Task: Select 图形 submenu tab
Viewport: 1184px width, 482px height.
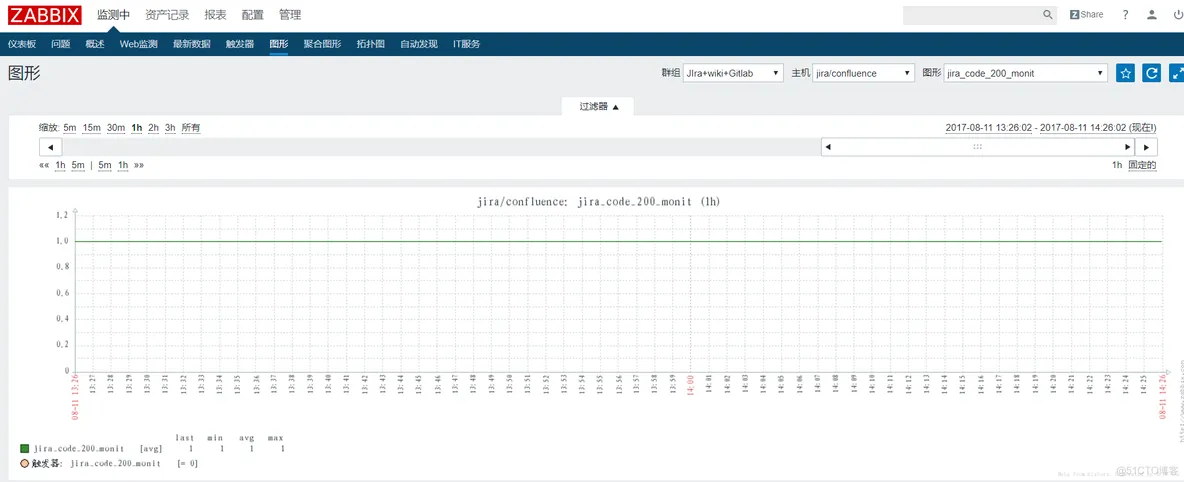Action: (279, 44)
